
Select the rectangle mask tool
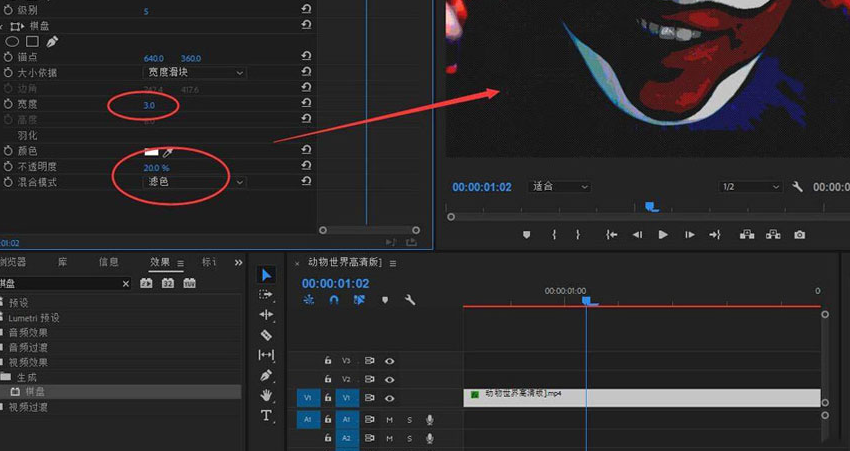coord(33,42)
